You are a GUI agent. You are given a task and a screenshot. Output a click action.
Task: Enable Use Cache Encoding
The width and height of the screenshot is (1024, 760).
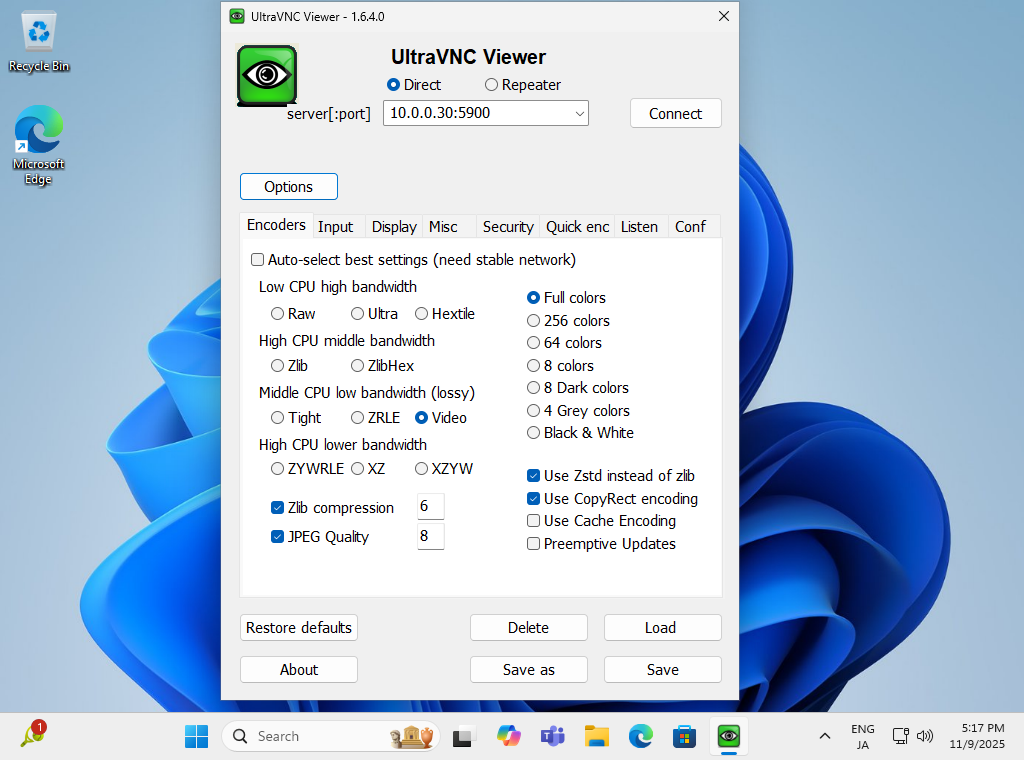pos(534,520)
